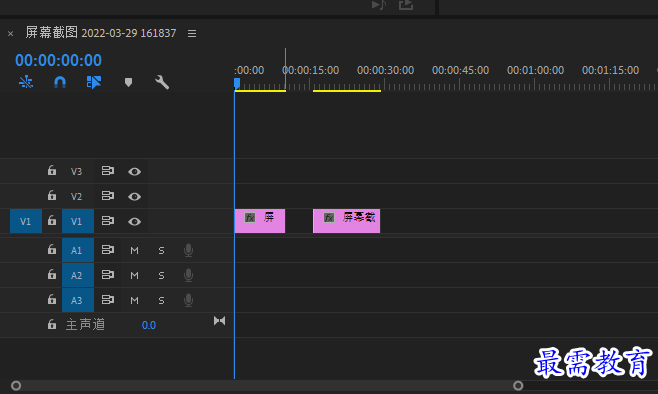Click left handle of zoom scrollbar

(16, 386)
